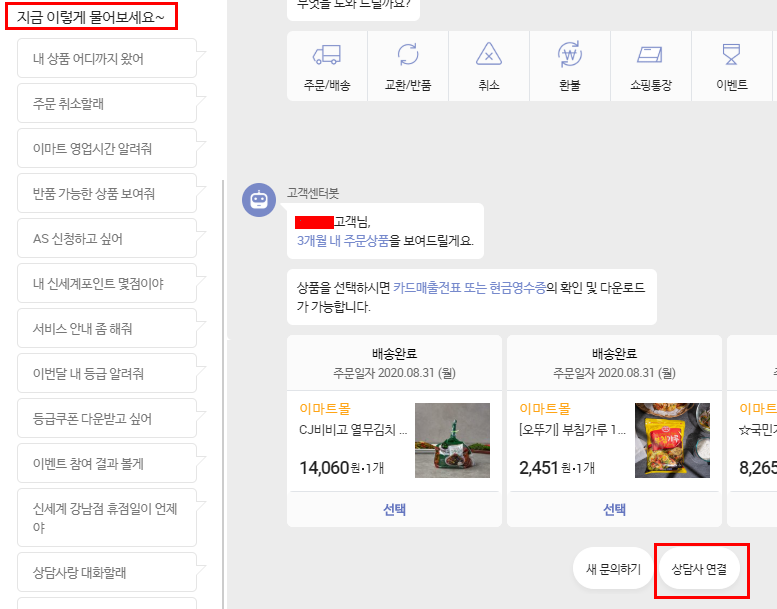
Task: Click 선택 under CJ비비고 열무김치
Action: pos(394,509)
